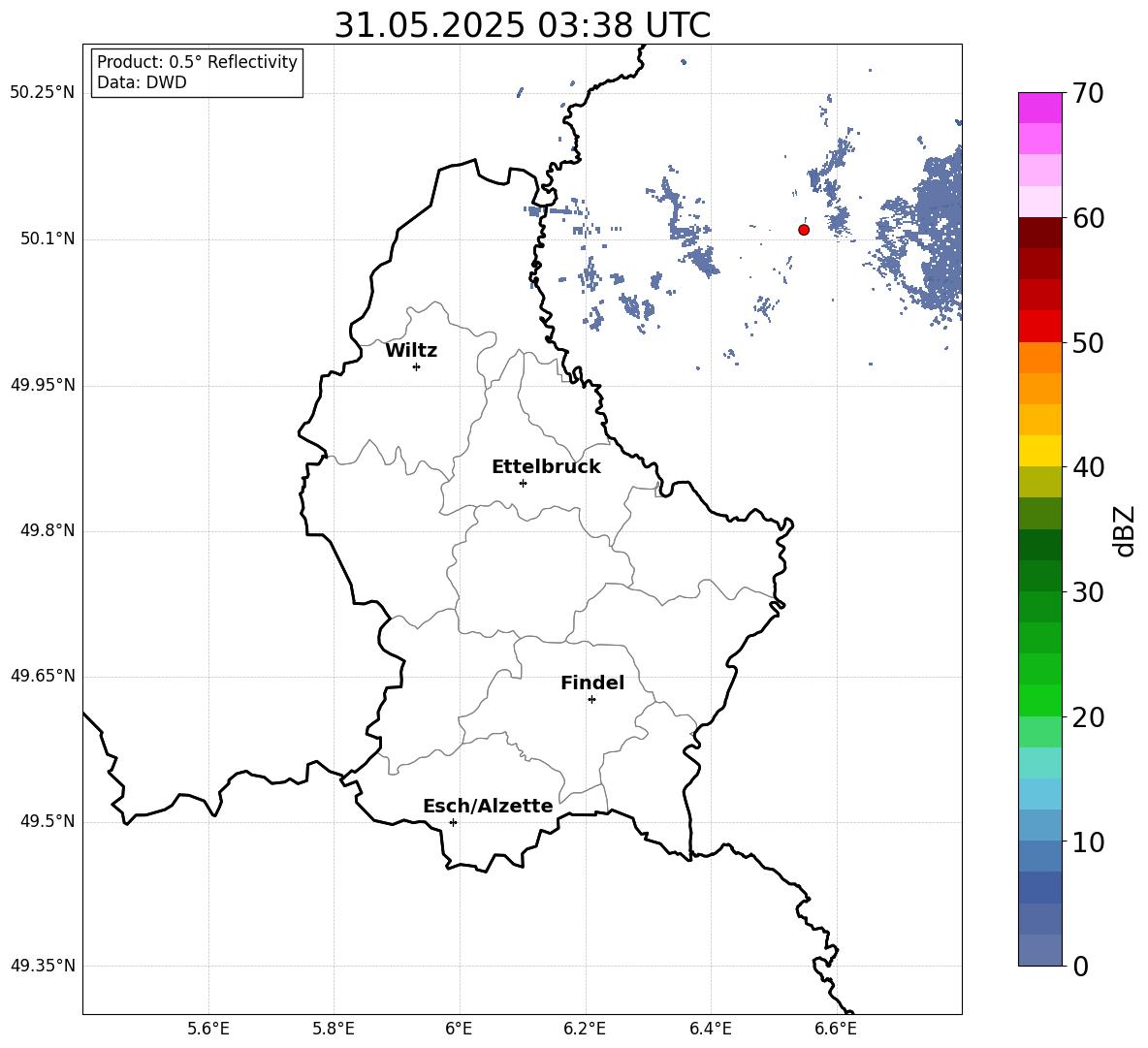Image resolution: width=1148 pixels, height=1048 pixels.
Task: Pick the yellow swatch above 40
Action: 1039,451
